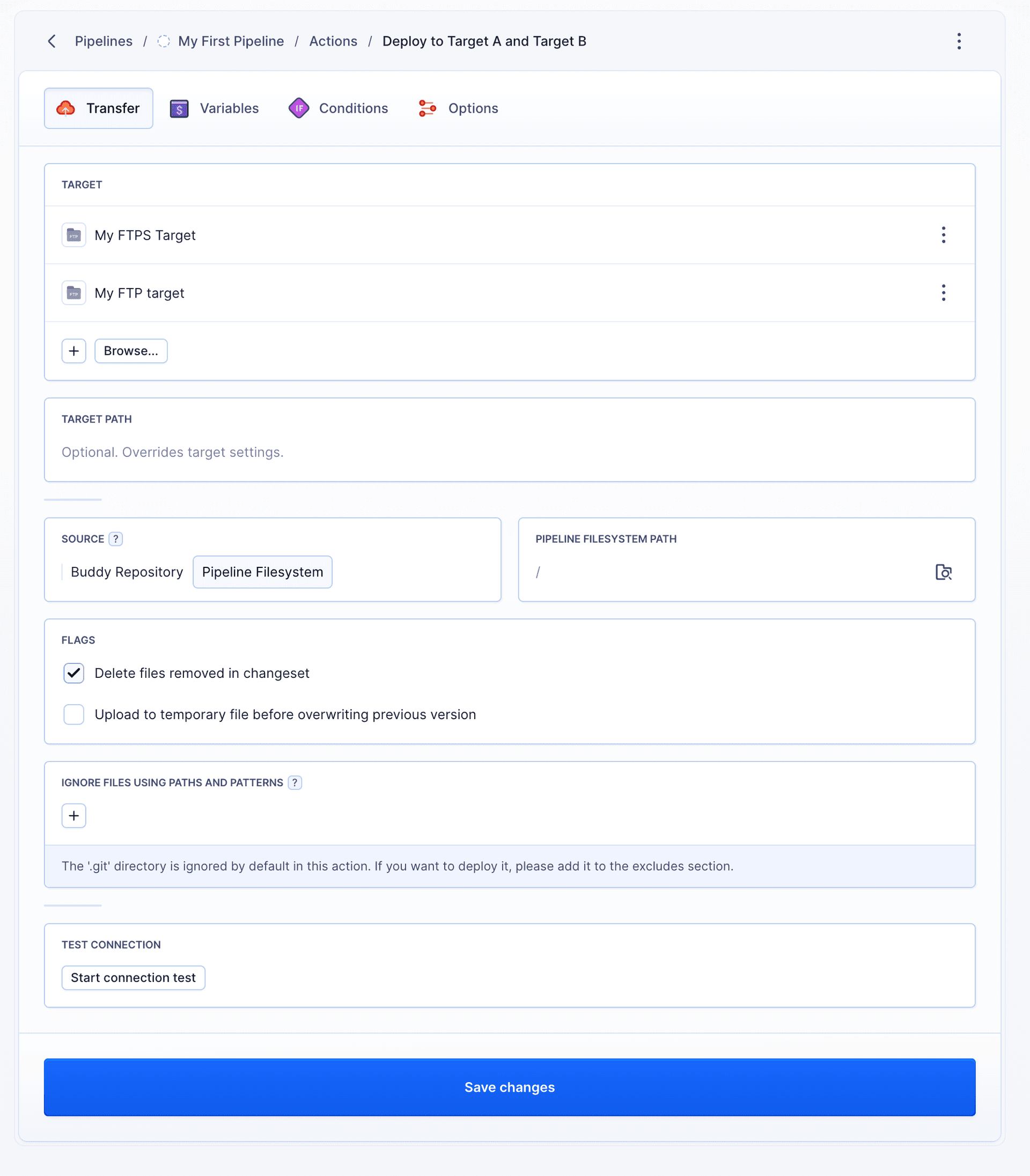Click the plus icon to add a target
1030x1176 pixels.
[x=73, y=351]
